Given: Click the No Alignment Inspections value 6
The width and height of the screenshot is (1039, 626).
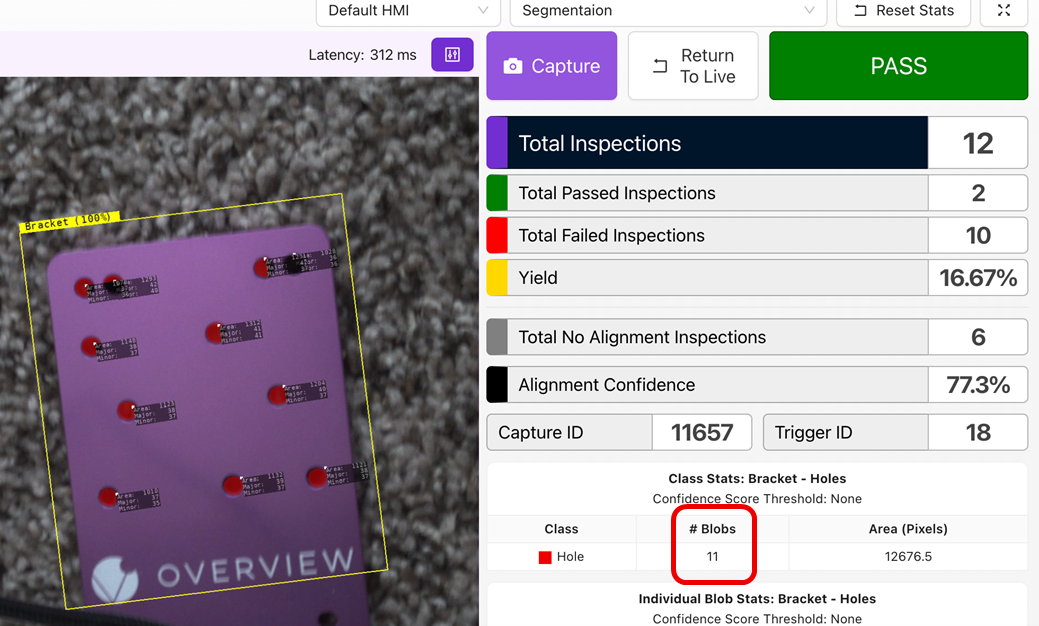Looking at the screenshot, I should [978, 337].
